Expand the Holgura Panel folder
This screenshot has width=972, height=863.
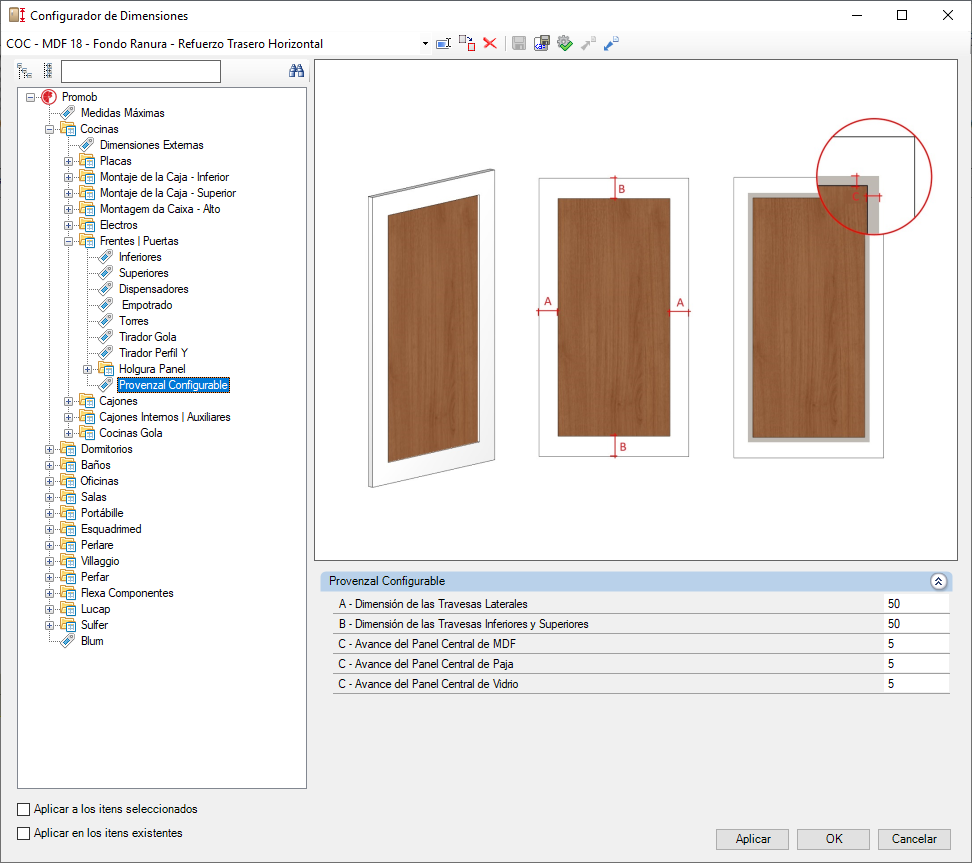pos(88,370)
